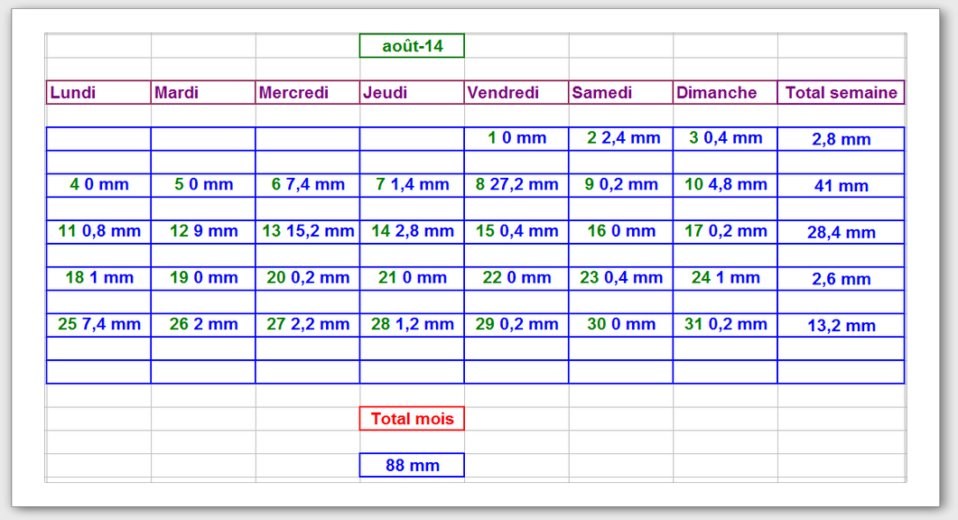Select the Vendredi header cell

[516, 92]
